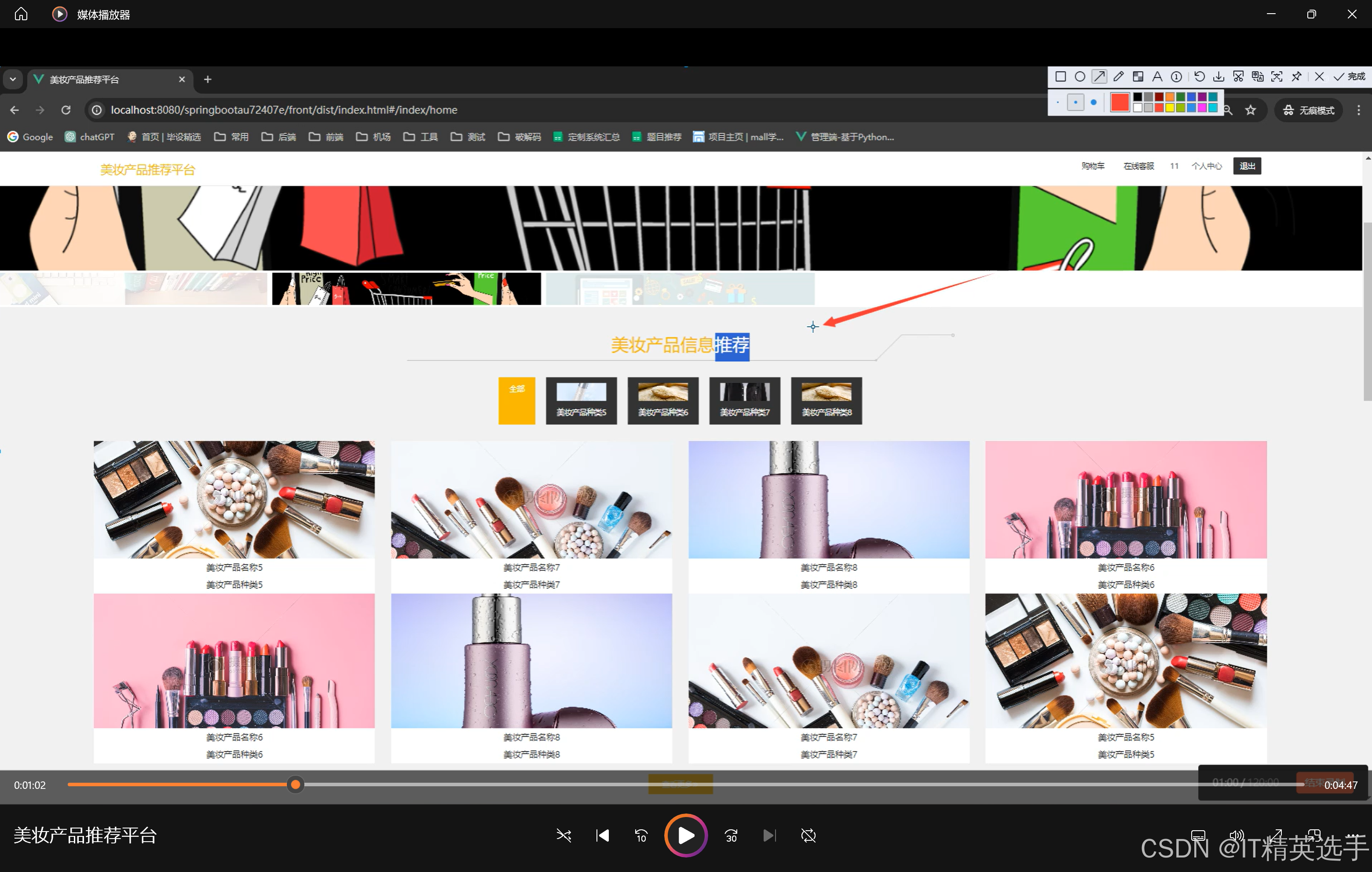
Task: Select the 全部 category tab
Action: point(516,401)
